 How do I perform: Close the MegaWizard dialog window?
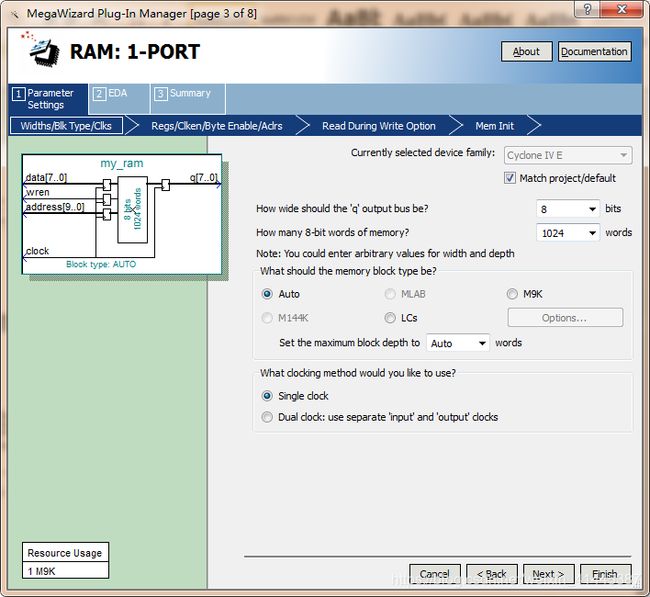(622, 9)
